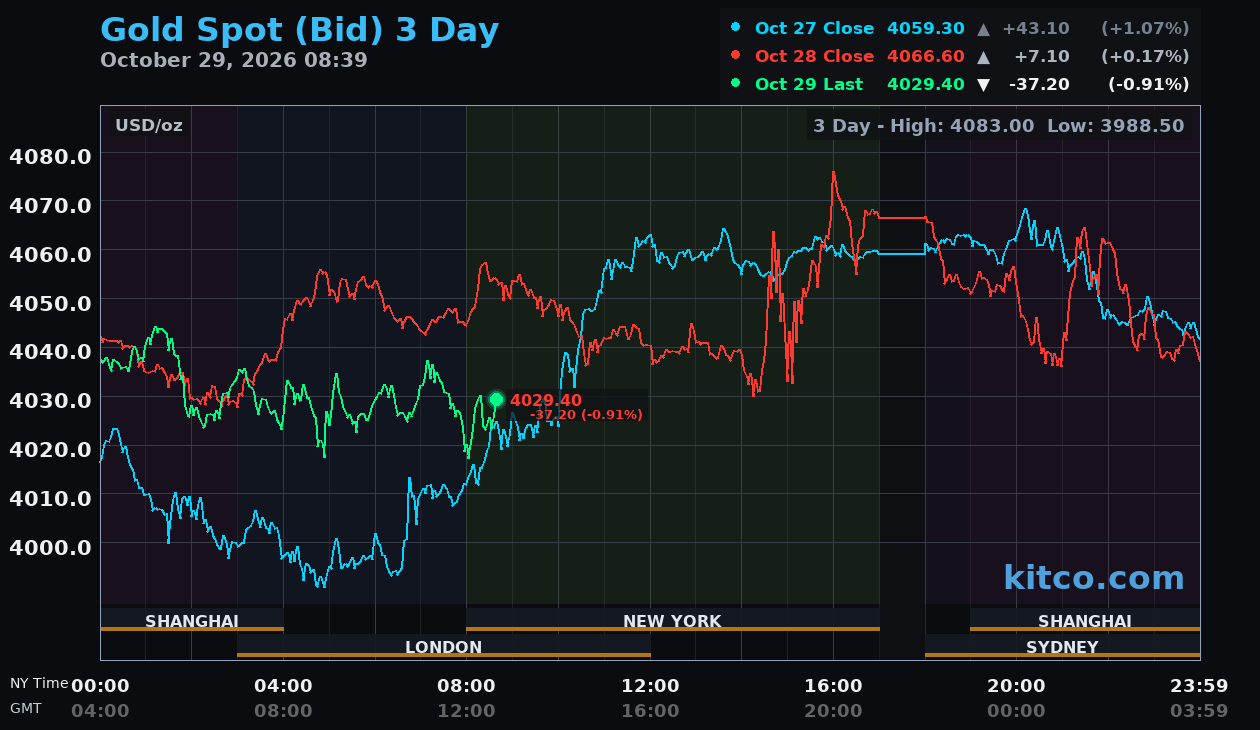Image resolution: width=1260 pixels, height=730 pixels.
Task: Click the first SHANGHAI session bar
Action: pyautogui.click(x=192, y=620)
